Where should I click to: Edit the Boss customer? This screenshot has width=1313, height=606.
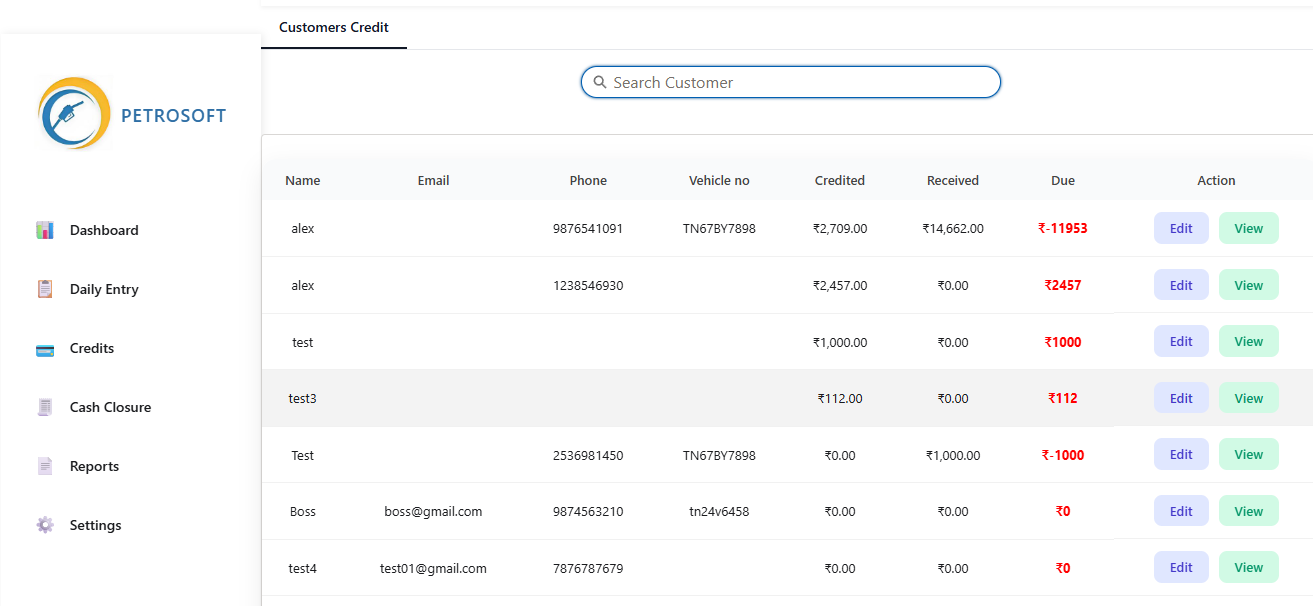1181,511
